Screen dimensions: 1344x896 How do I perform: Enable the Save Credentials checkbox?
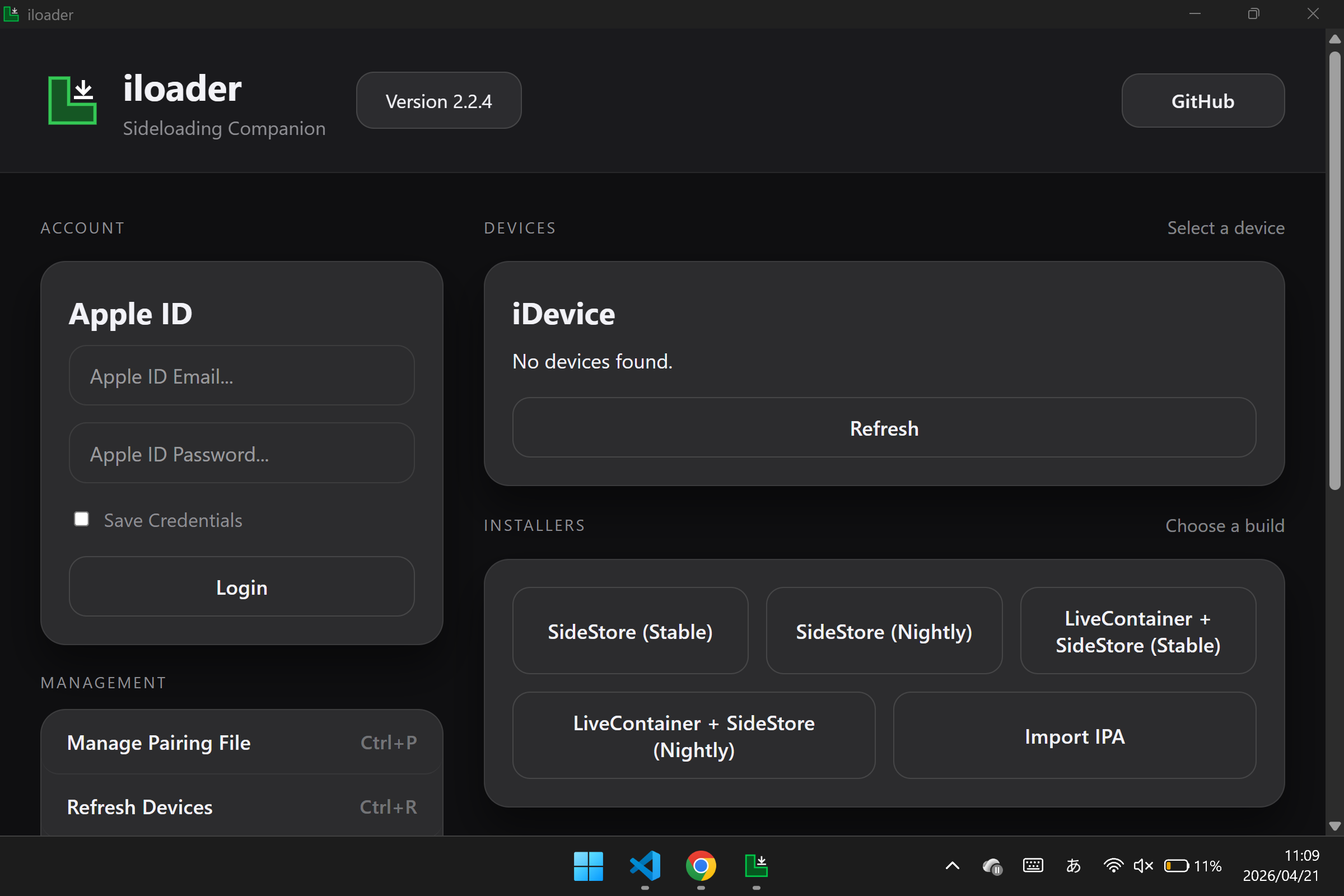(82, 519)
